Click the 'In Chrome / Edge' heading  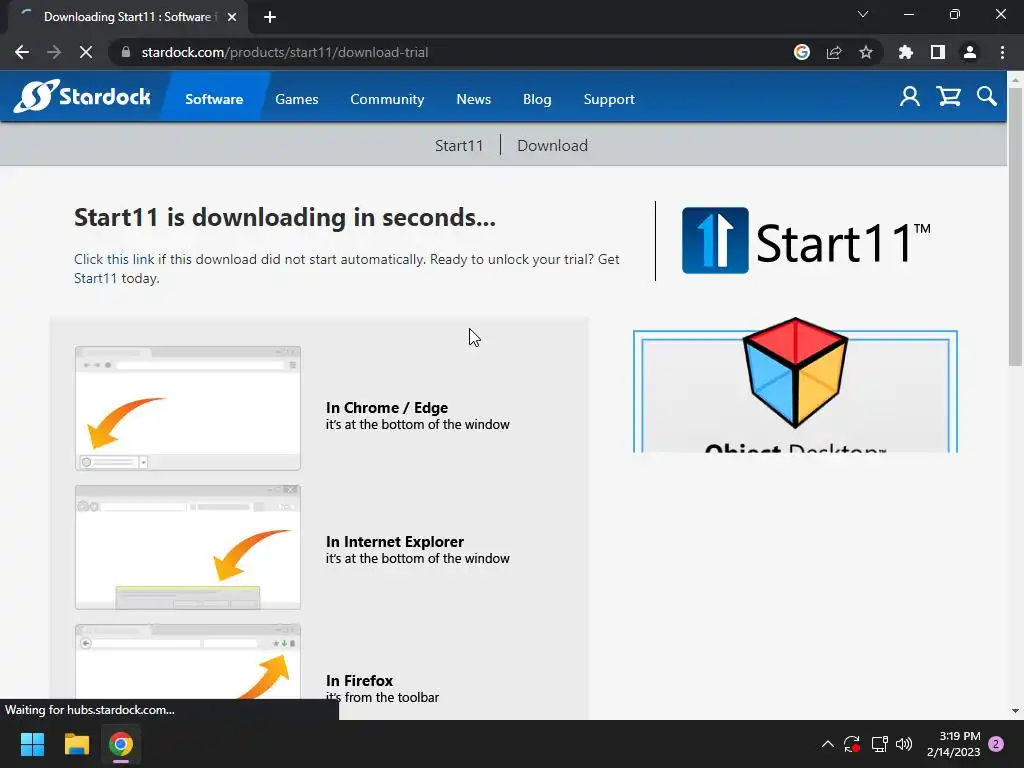(387, 408)
